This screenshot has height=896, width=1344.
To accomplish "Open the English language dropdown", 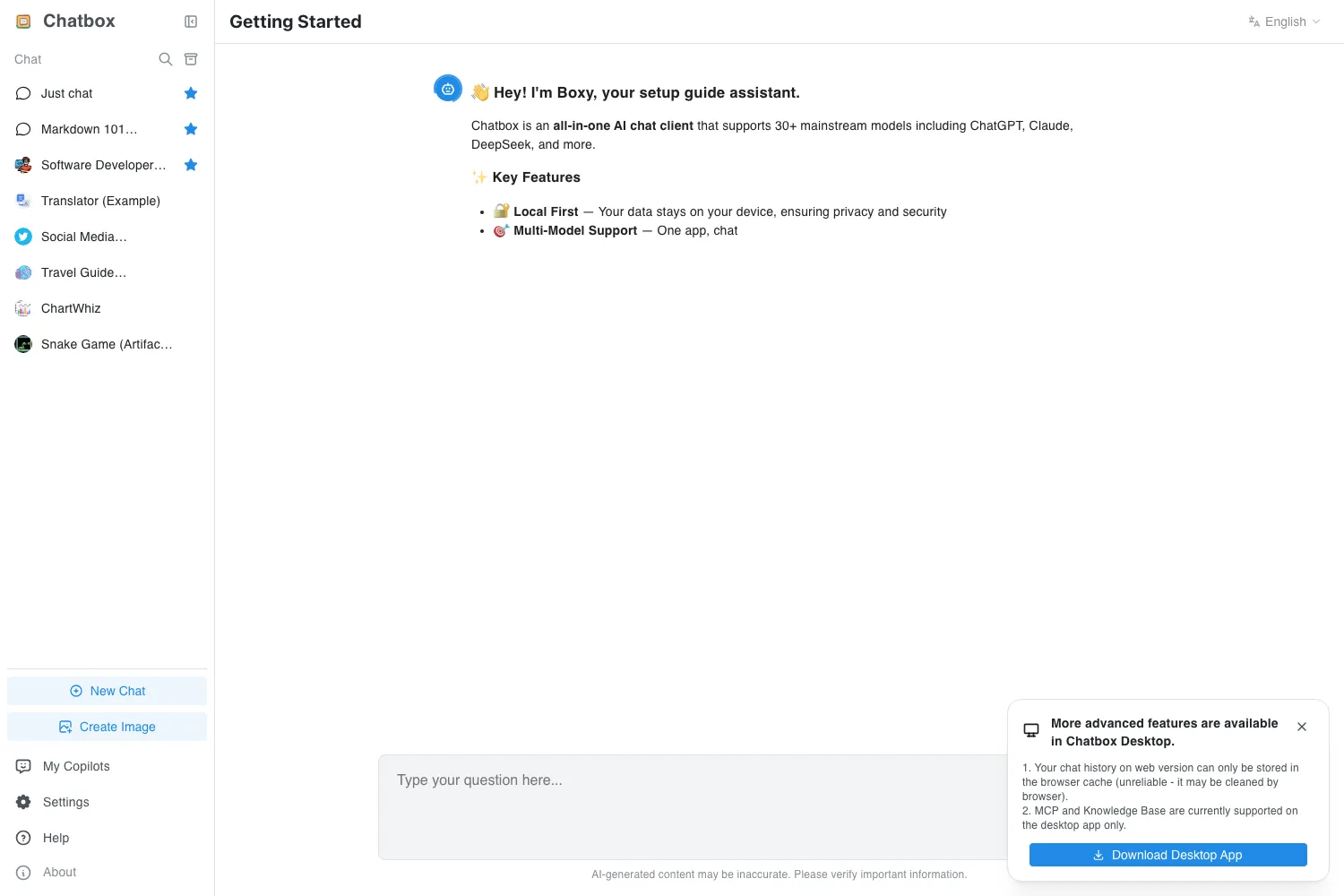I will click(x=1285, y=22).
